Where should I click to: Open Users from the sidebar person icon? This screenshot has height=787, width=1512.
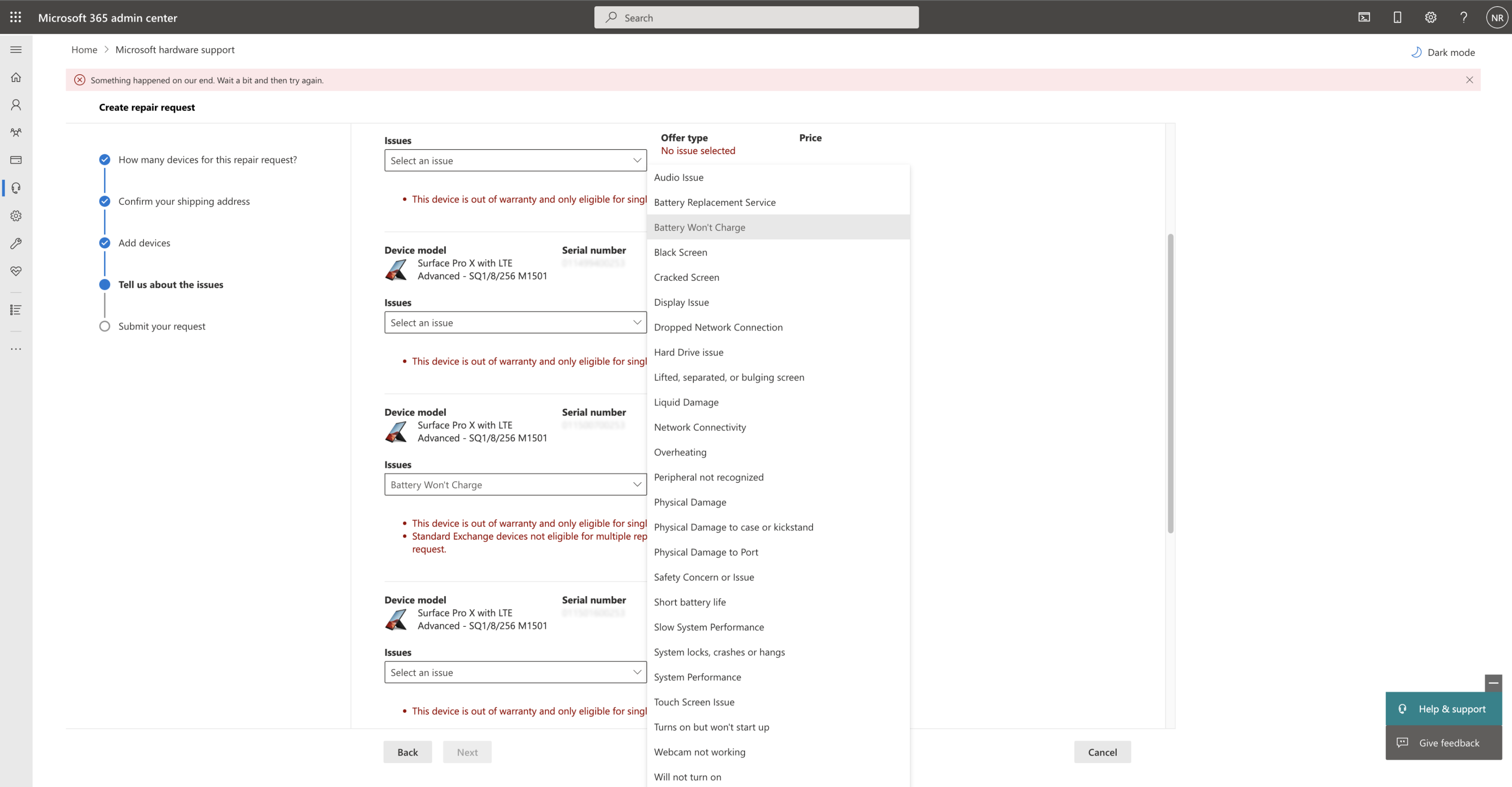pyautogui.click(x=16, y=104)
